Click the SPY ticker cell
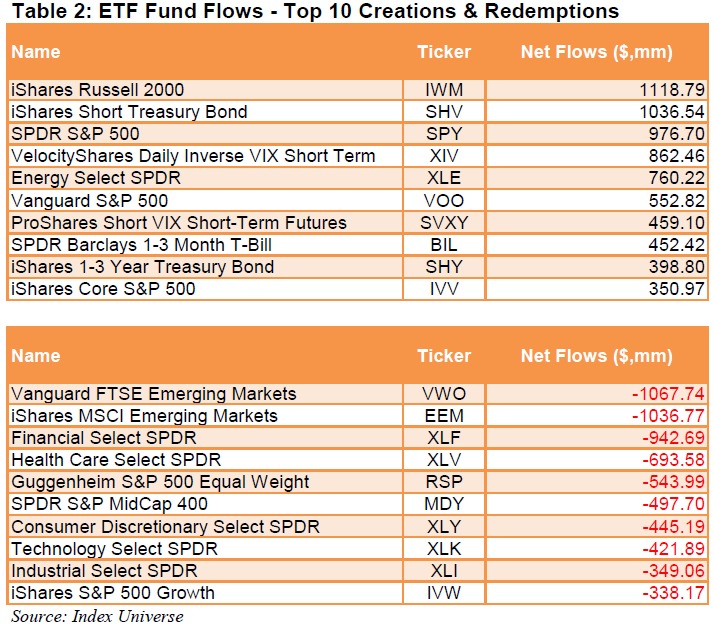The width and height of the screenshot is (714, 630). point(443,134)
